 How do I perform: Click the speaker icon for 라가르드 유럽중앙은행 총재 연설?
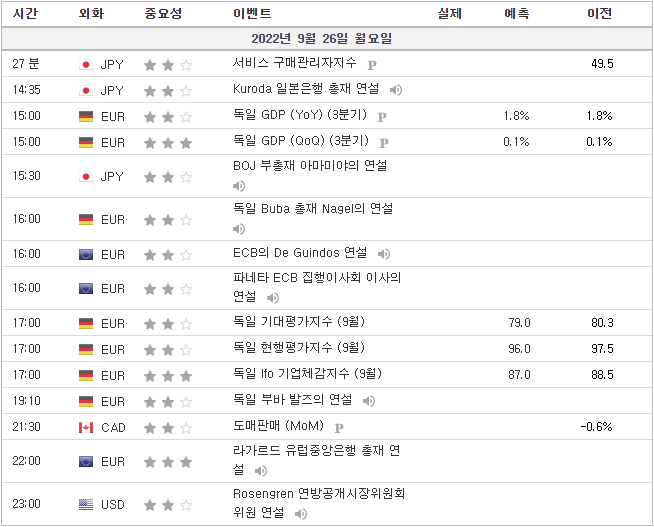261,471
